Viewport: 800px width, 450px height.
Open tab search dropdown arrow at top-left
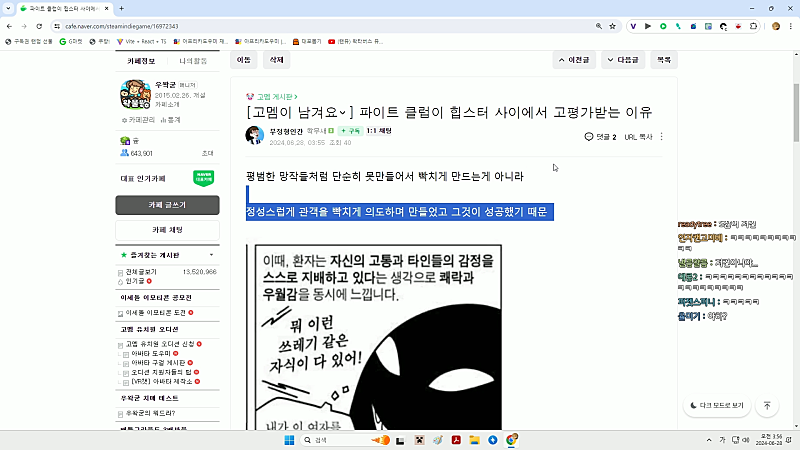(8, 8)
